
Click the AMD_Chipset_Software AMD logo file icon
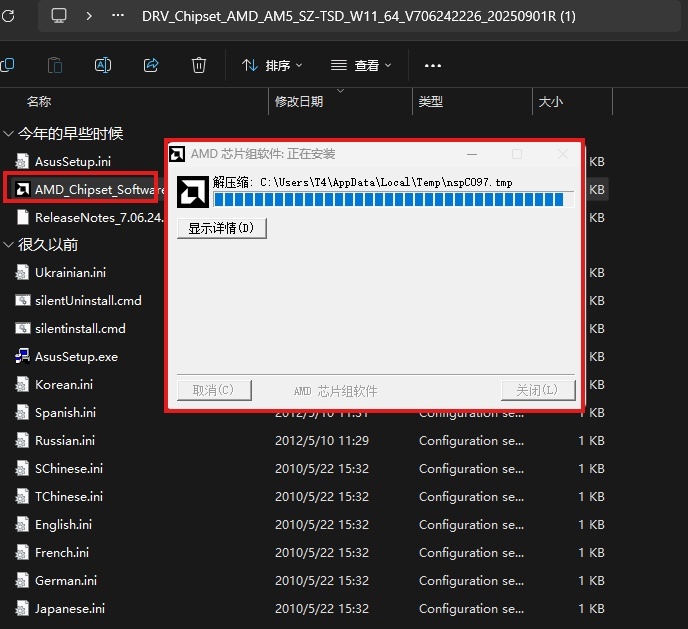point(22,189)
